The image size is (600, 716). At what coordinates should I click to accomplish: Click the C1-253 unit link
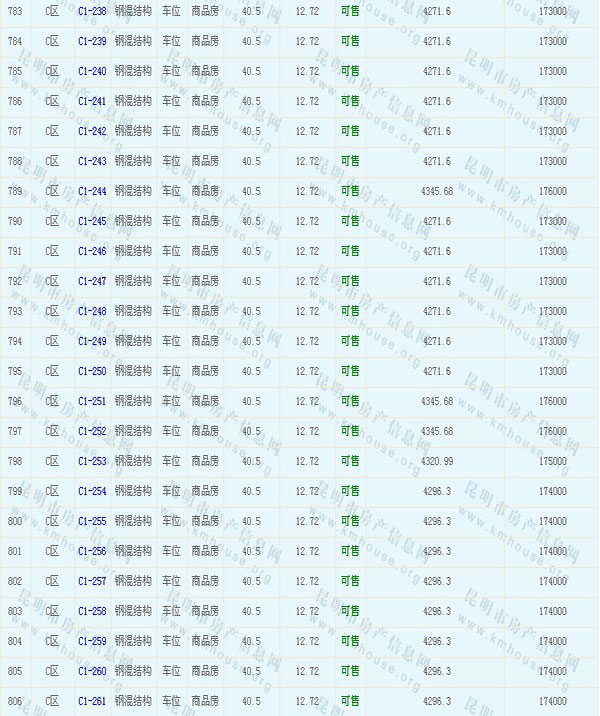coord(91,461)
